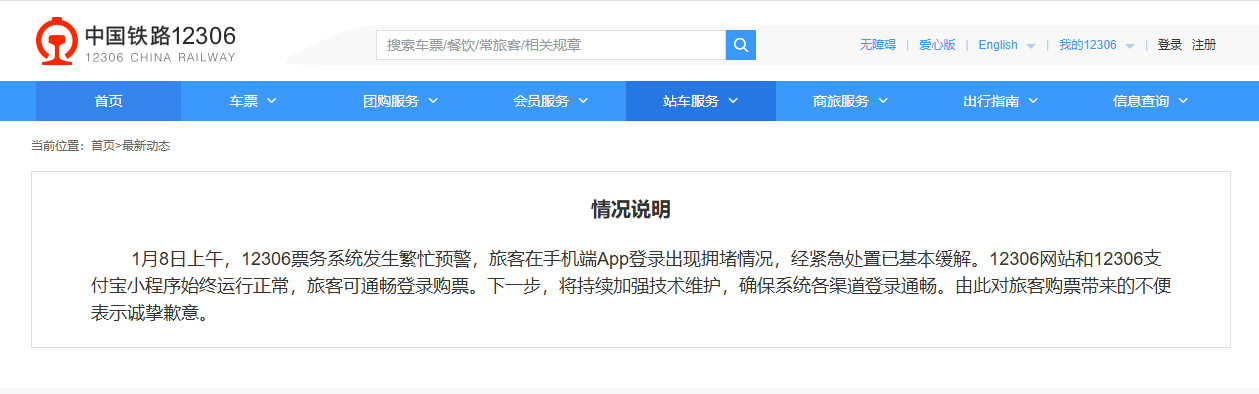
Task: Open the 会员服务 menu
Action: point(551,101)
